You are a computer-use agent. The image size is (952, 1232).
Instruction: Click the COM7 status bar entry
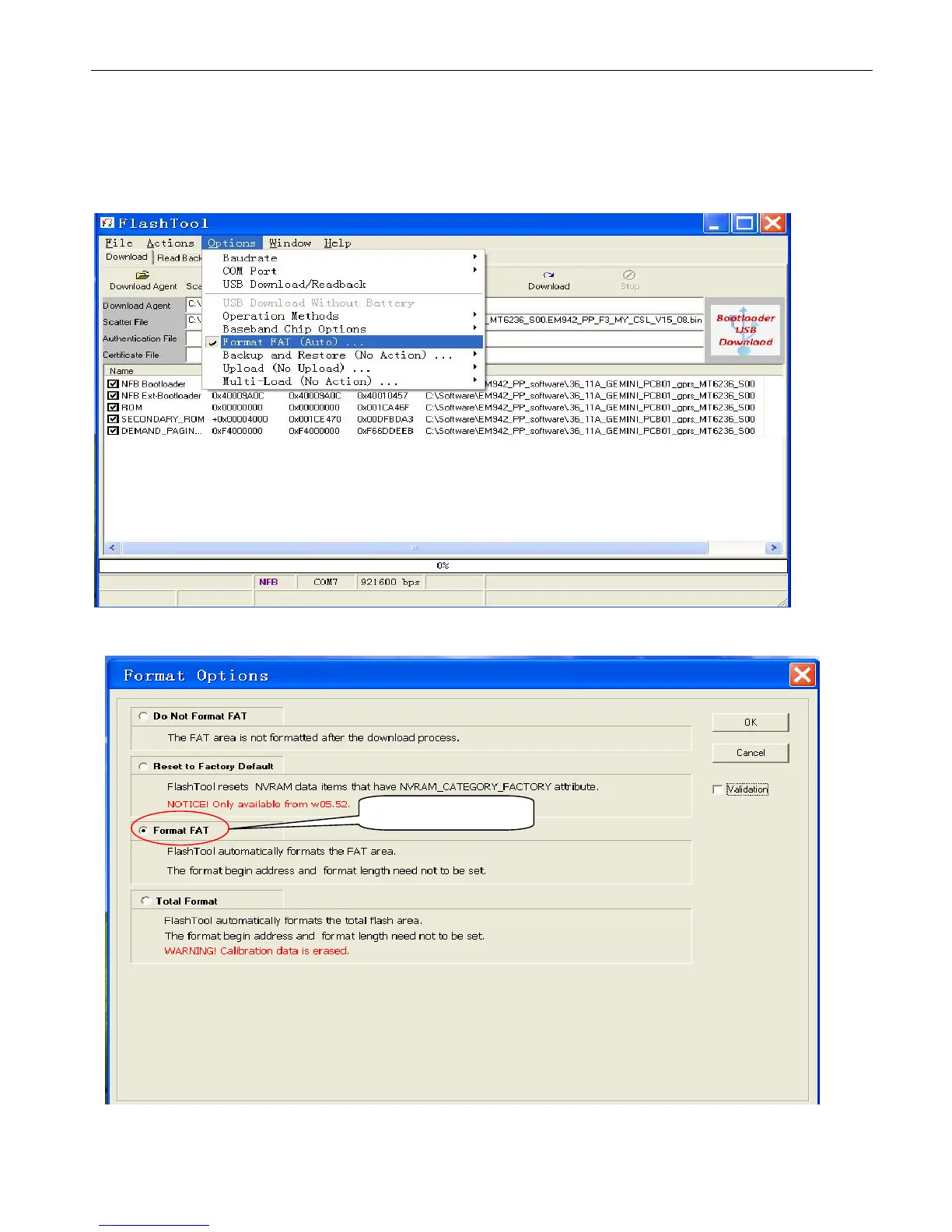[x=326, y=582]
